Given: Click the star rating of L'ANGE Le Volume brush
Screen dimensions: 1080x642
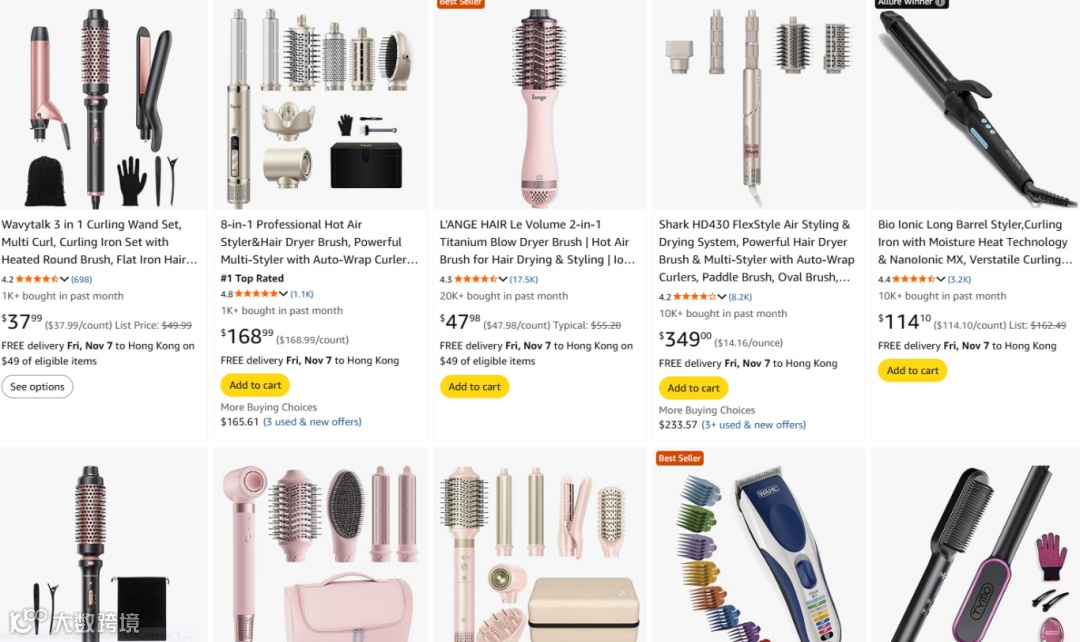Looking at the screenshot, I should tap(475, 279).
